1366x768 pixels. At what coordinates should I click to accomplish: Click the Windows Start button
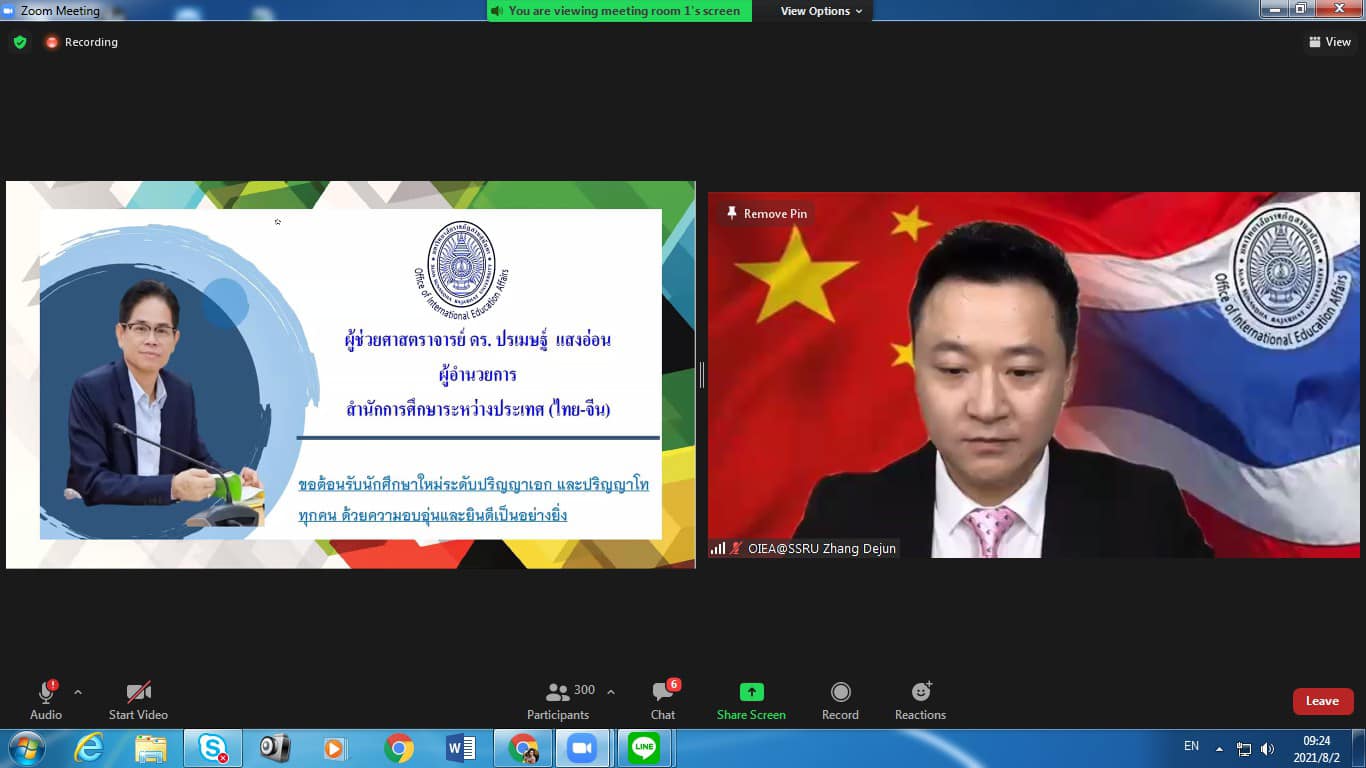coord(26,748)
